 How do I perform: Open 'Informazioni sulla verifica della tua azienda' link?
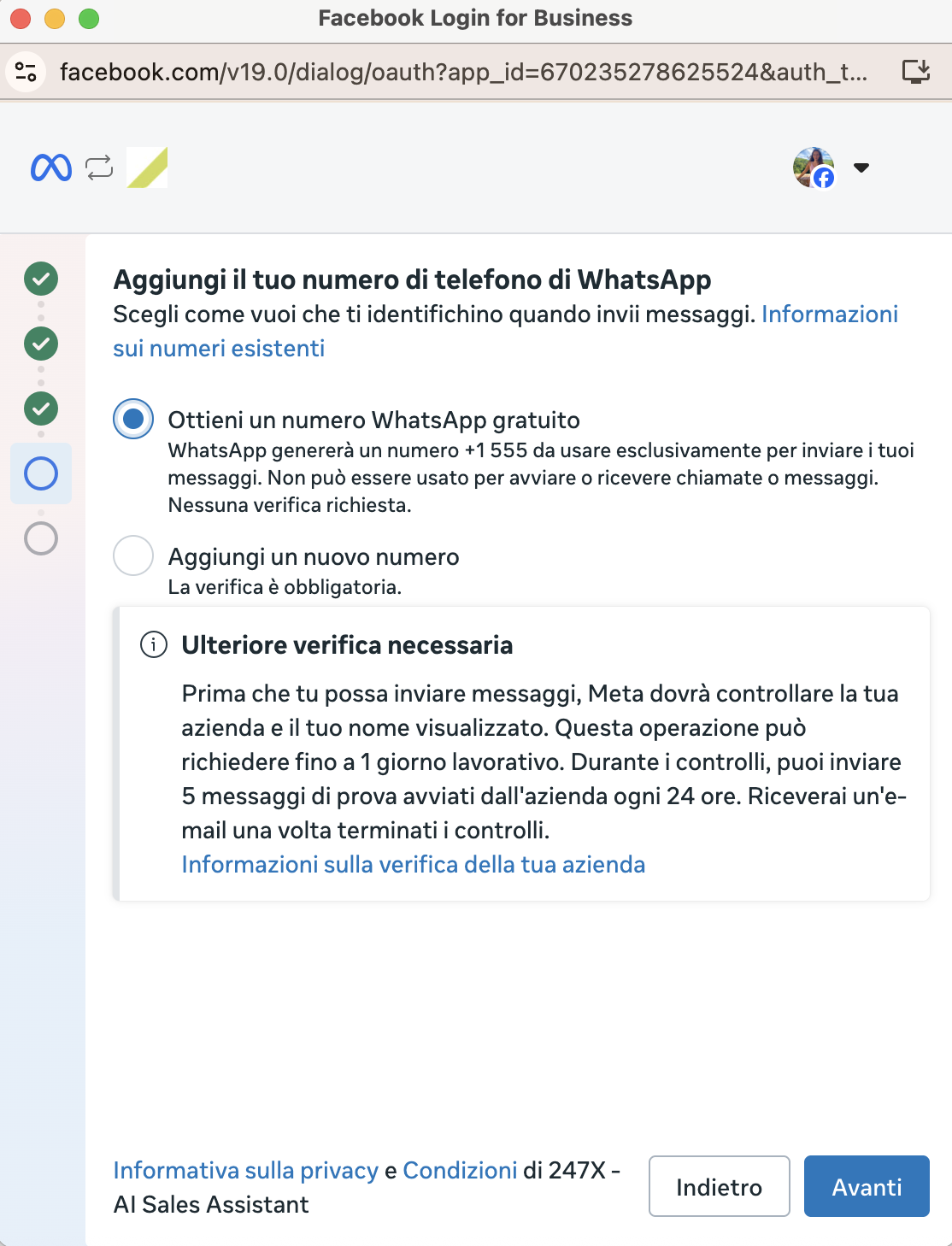point(414,864)
